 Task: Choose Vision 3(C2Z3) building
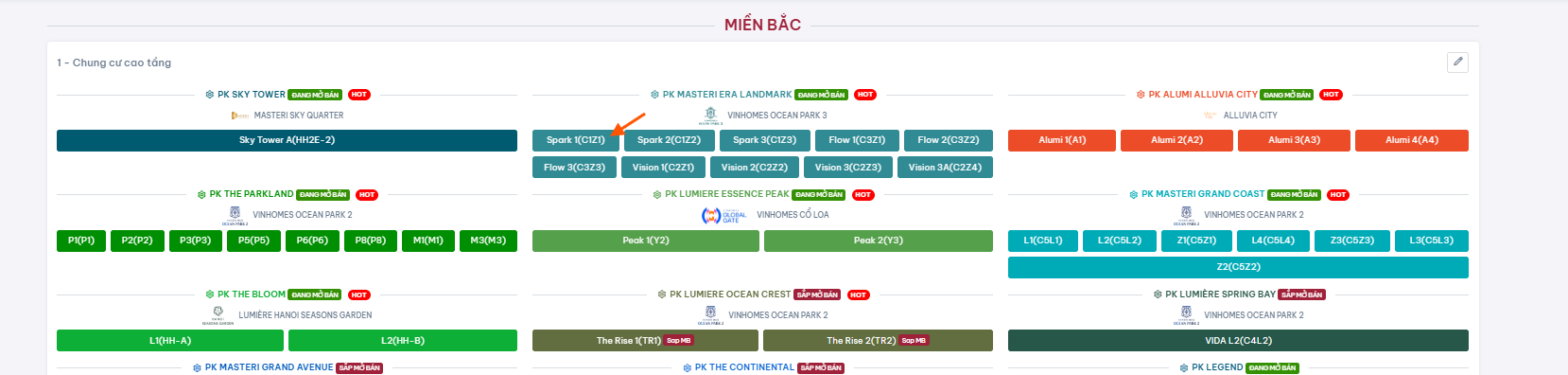point(848,167)
